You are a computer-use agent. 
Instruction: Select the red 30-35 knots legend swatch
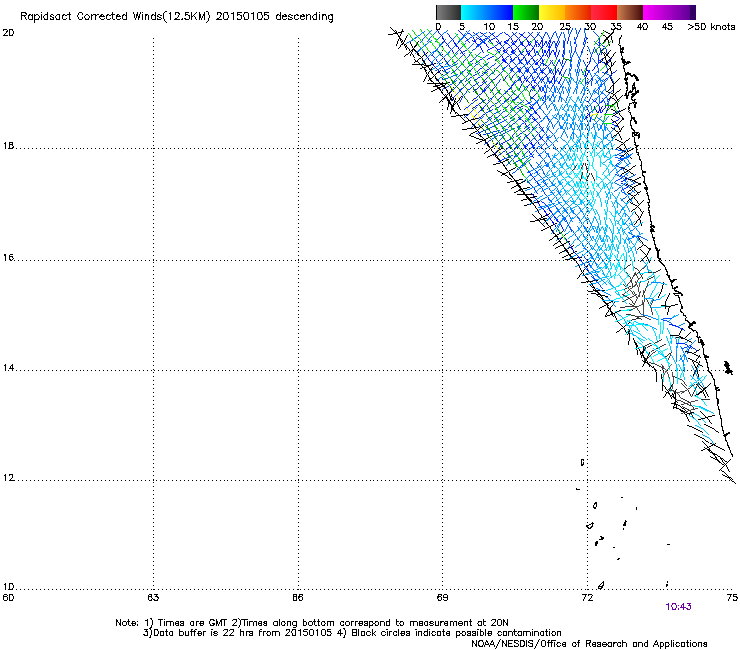pyautogui.click(x=604, y=12)
